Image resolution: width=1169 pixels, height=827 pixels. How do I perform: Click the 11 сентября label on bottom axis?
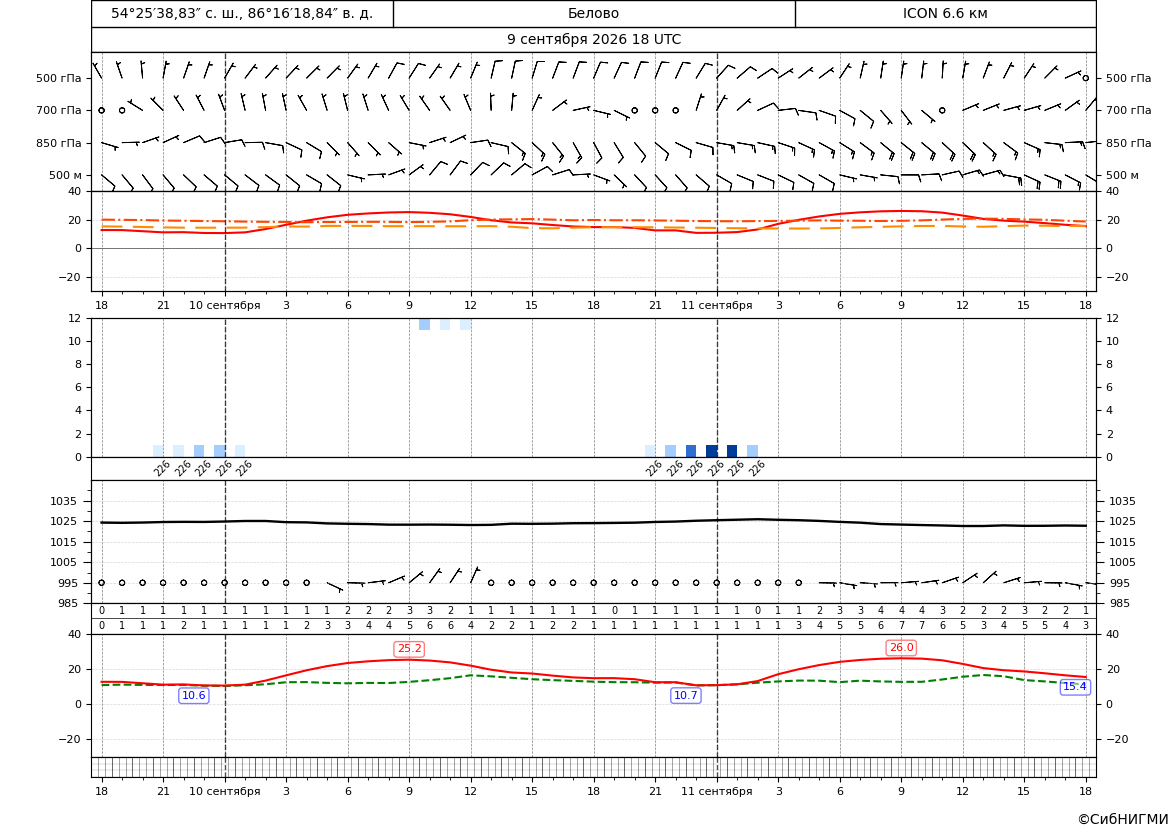pos(716,791)
